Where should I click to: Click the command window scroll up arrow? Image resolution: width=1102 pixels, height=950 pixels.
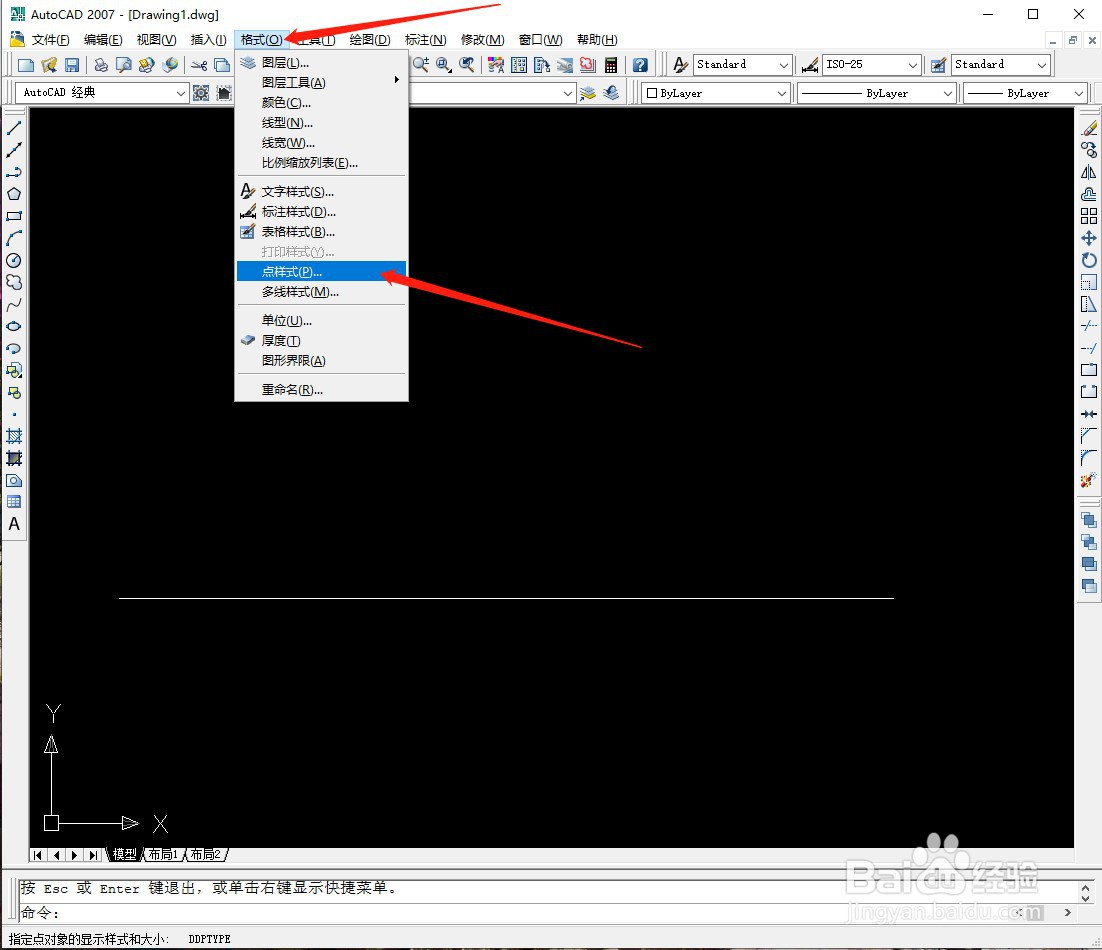click(x=1085, y=887)
